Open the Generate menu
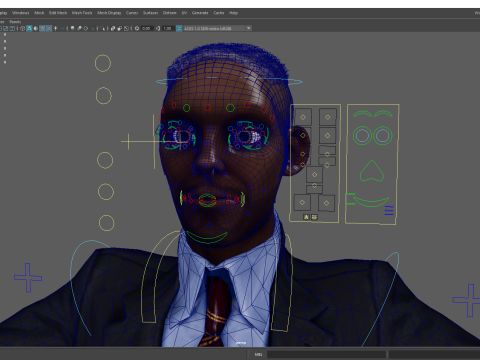480x360 pixels. pyautogui.click(x=200, y=13)
